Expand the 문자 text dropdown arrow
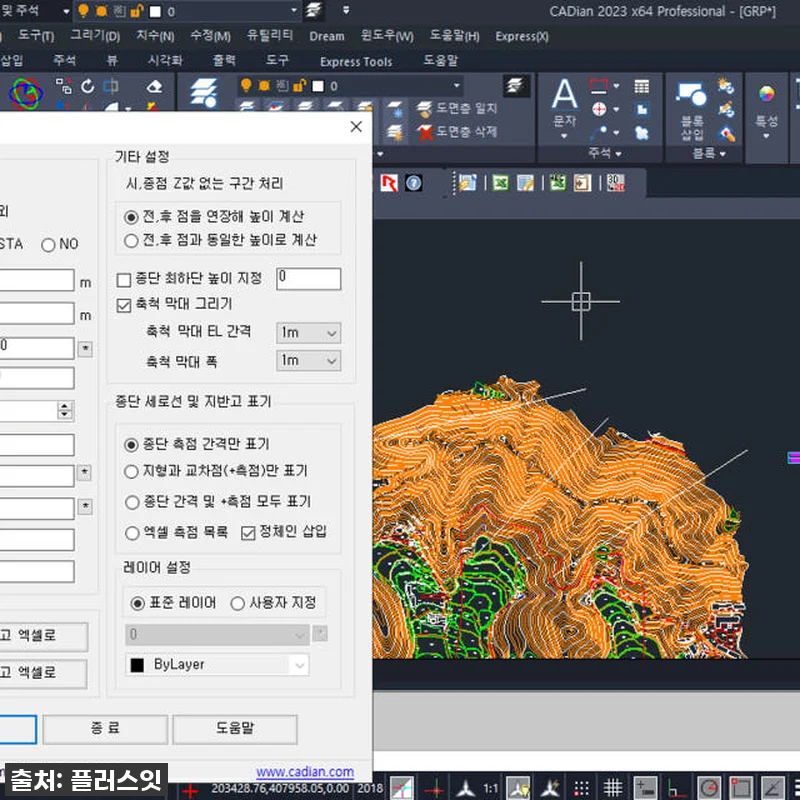 coord(564,136)
